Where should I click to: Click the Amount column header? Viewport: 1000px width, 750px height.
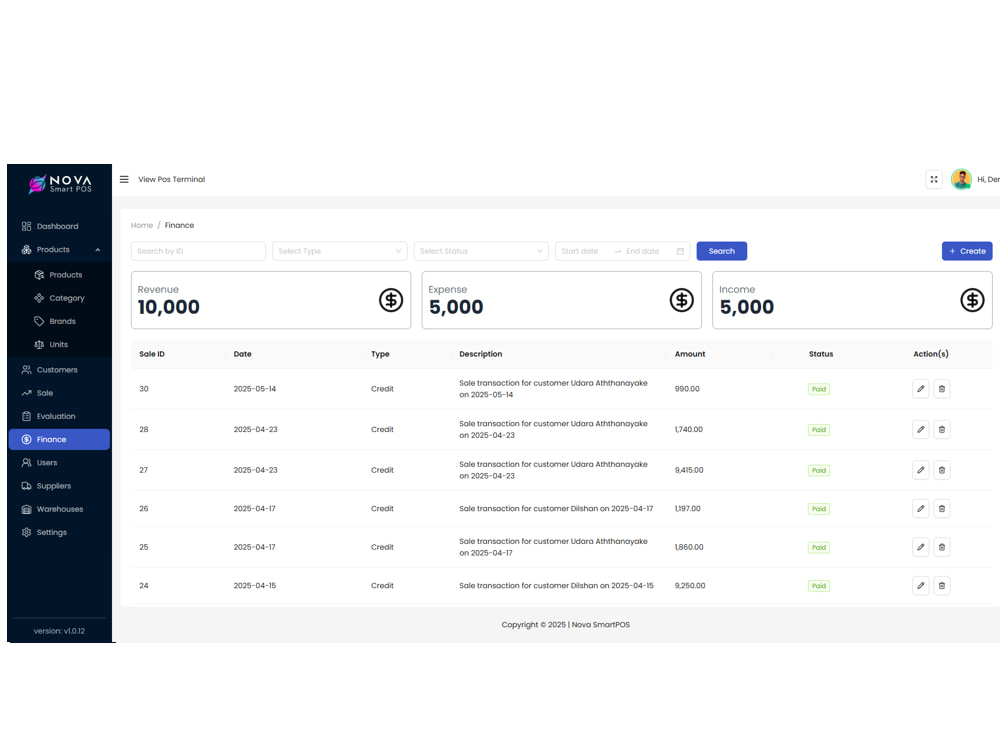690,354
